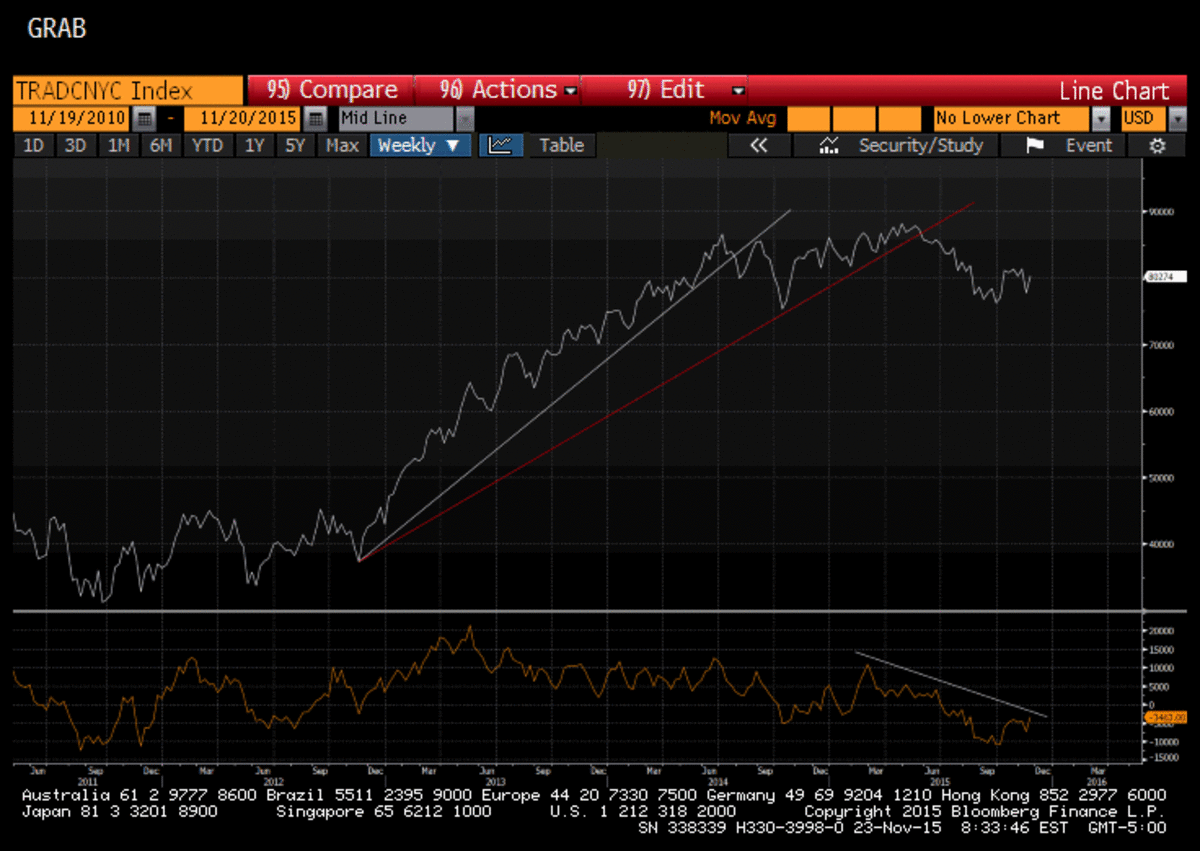Open the 96) Actions menu

click(498, 90)
